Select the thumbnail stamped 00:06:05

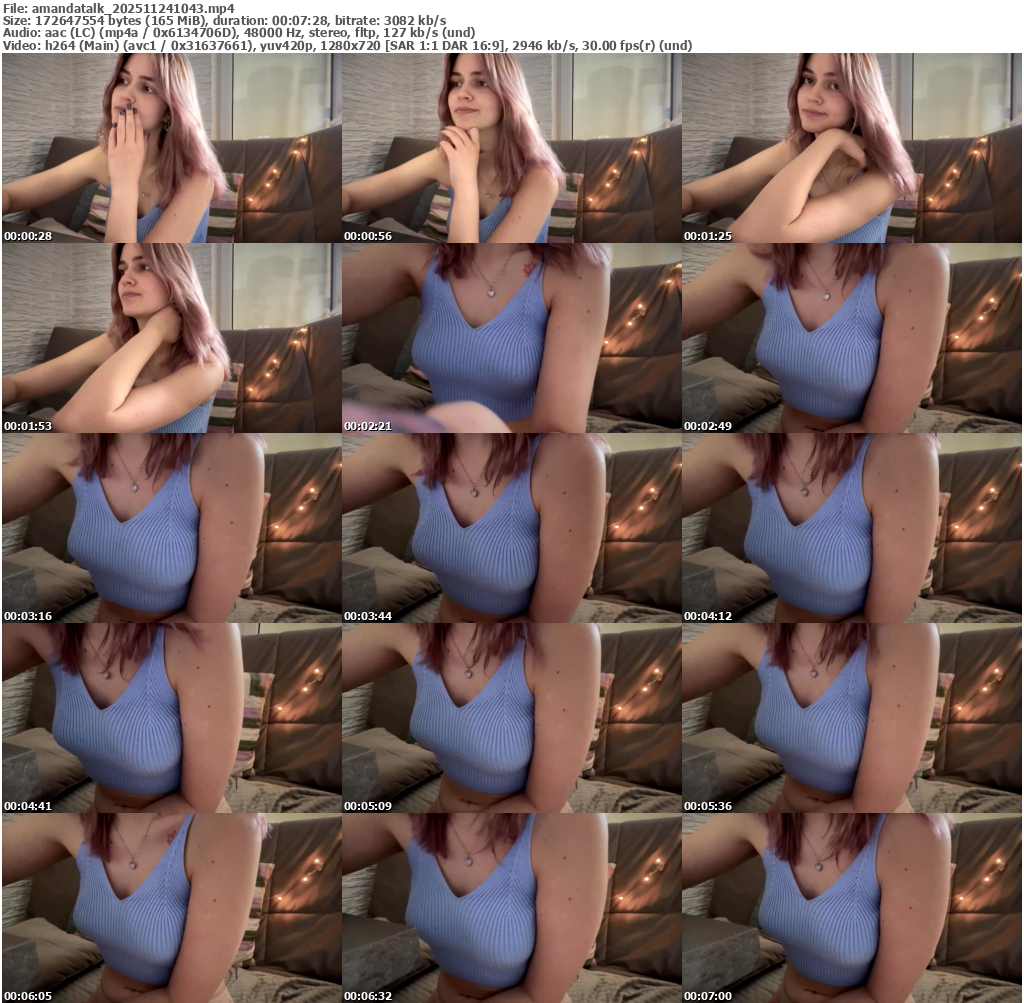(x=172, y=908)
